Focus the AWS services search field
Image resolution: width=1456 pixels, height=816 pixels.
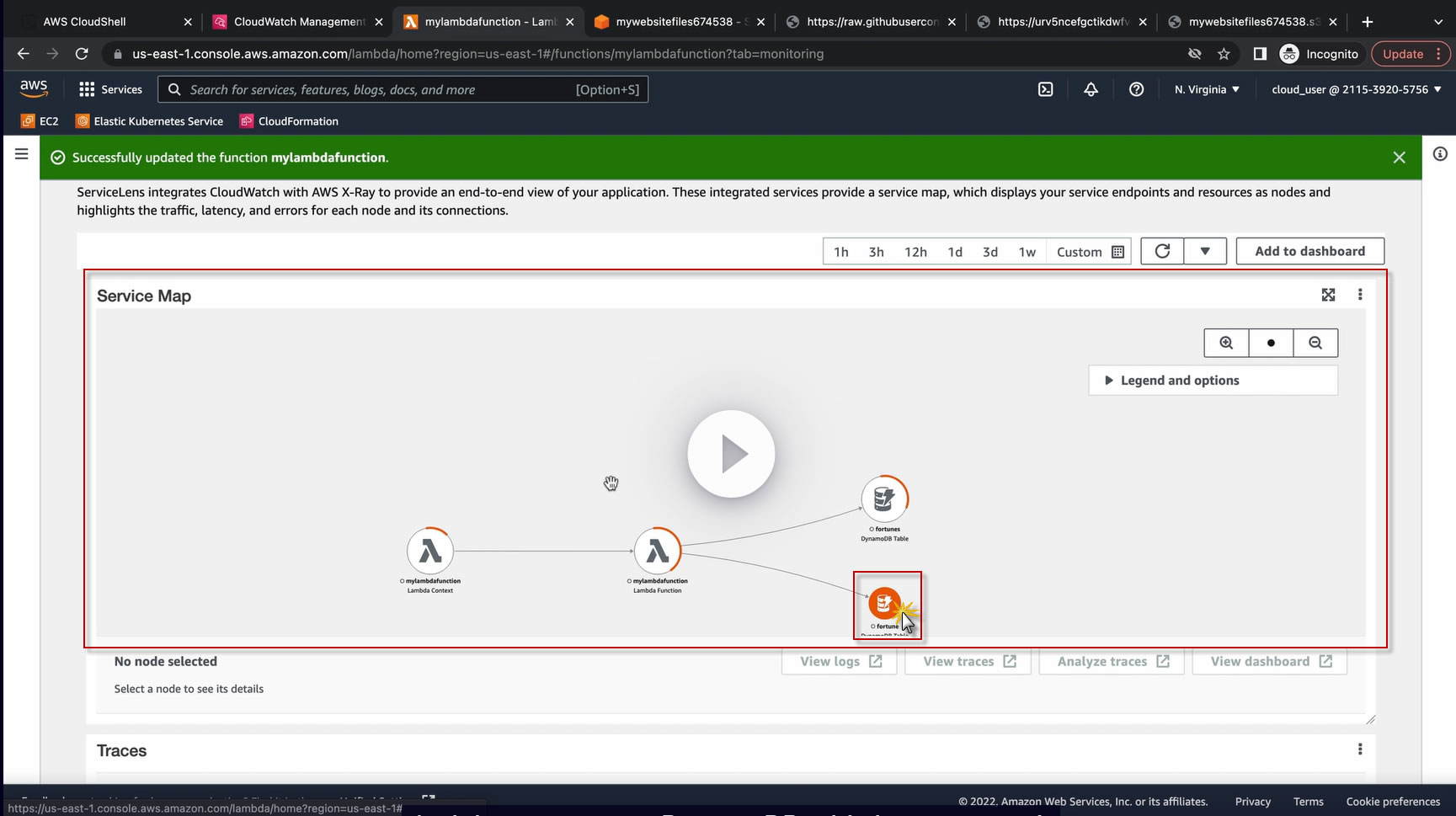click(403, 89)
